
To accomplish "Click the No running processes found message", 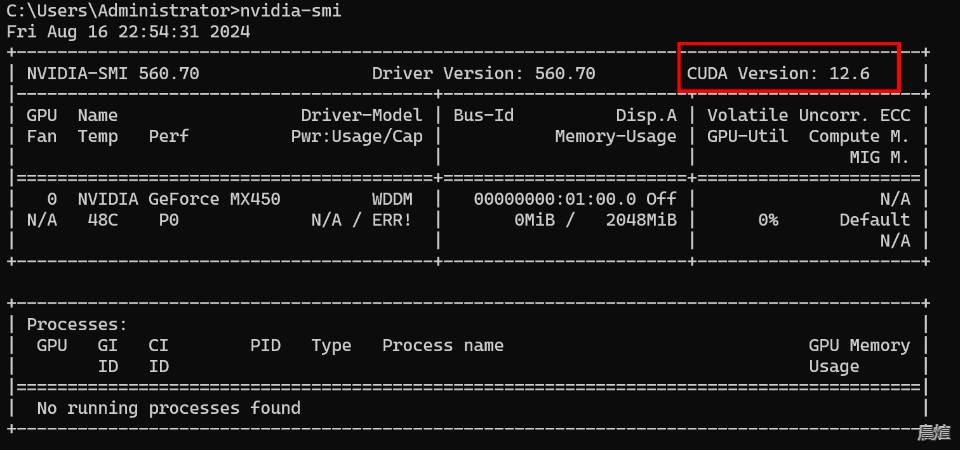I will tap(168, 408).
